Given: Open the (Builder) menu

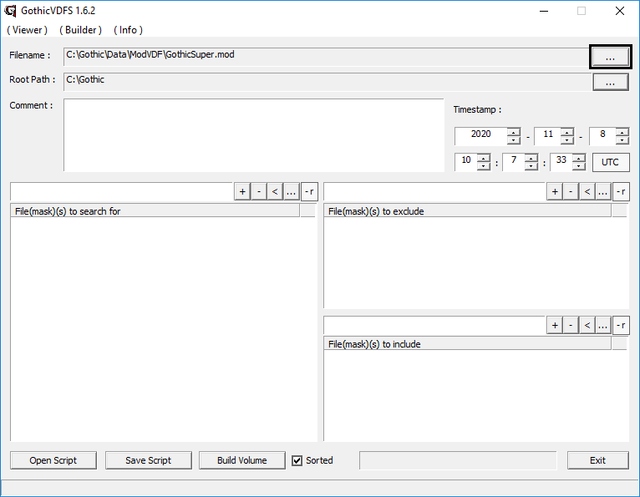Looking at the screenshot, I should [80, 30].
